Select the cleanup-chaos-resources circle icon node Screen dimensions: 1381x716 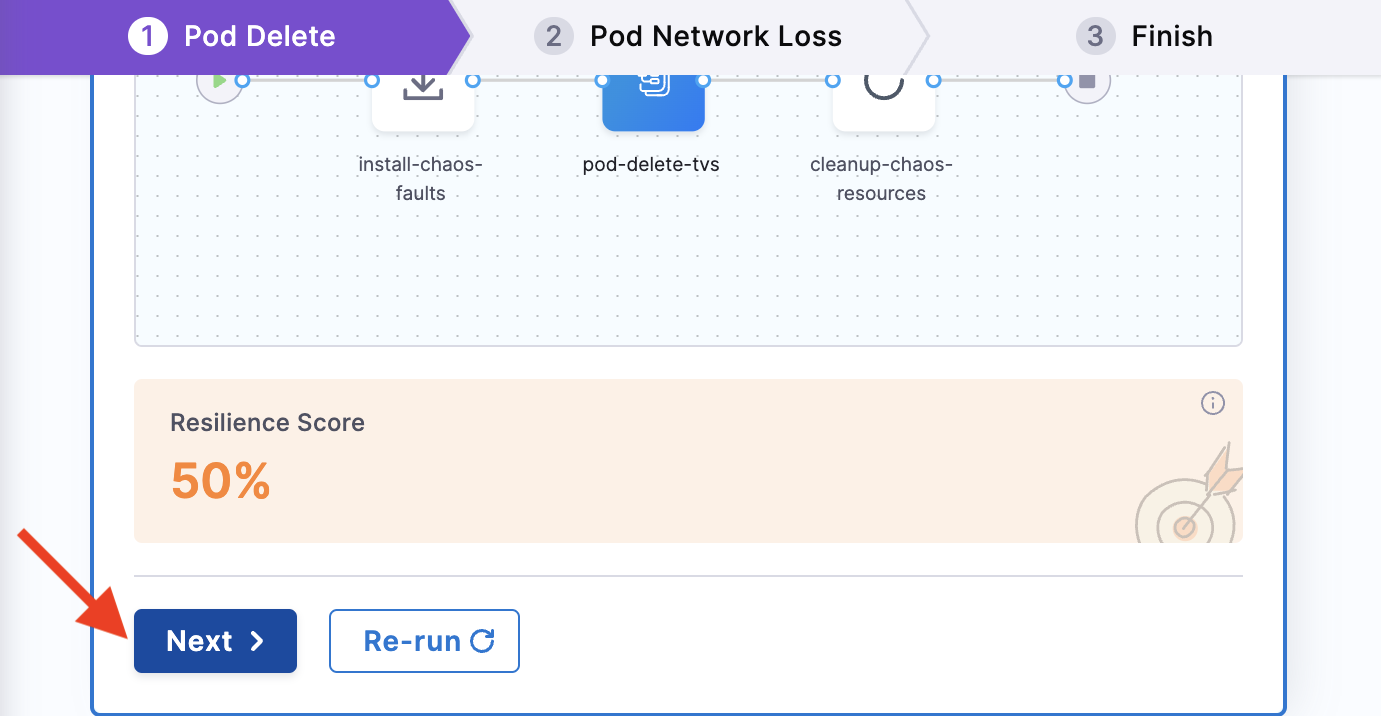tap(883, 97)
